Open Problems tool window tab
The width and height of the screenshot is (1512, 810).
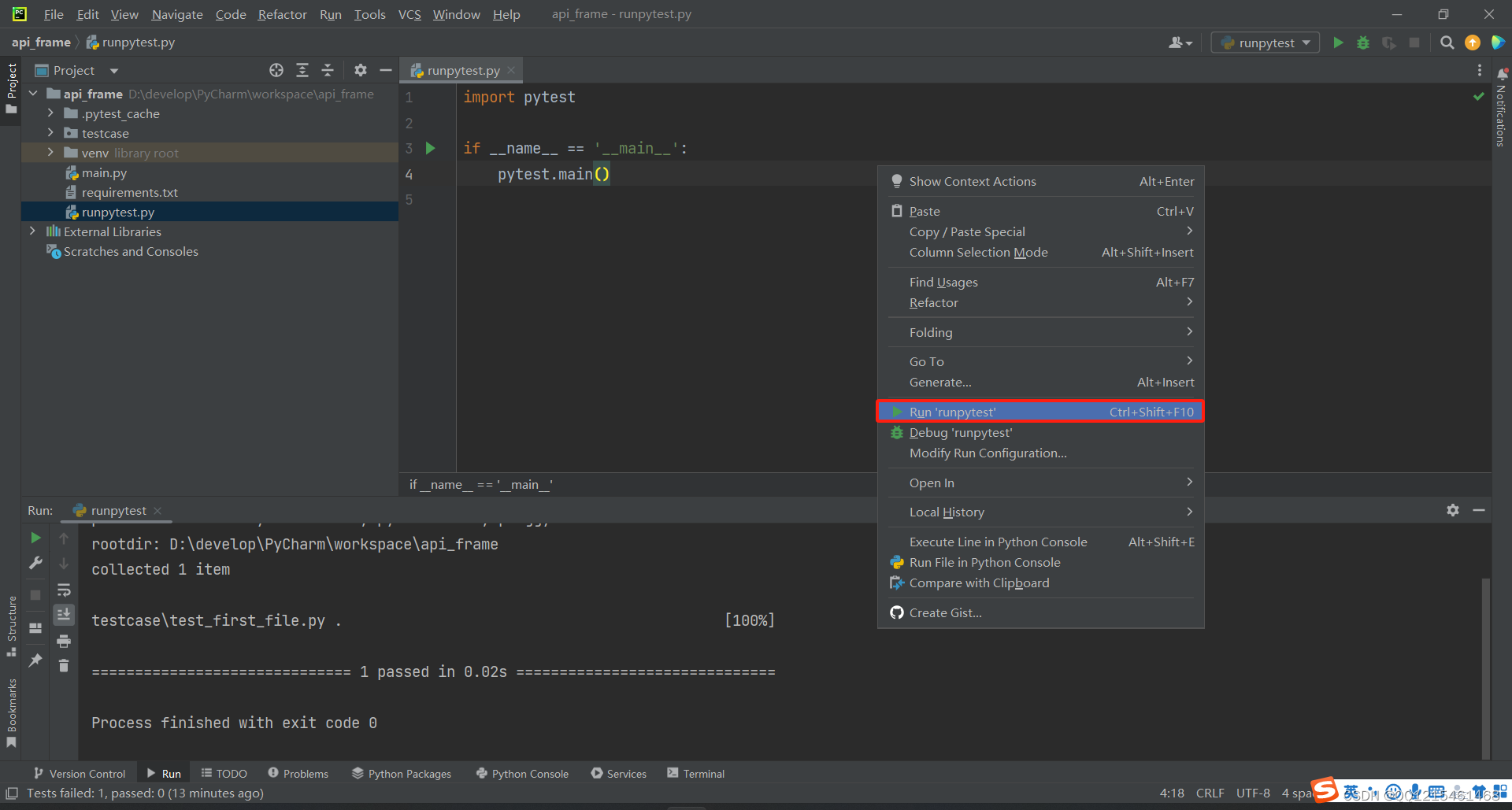298,774
